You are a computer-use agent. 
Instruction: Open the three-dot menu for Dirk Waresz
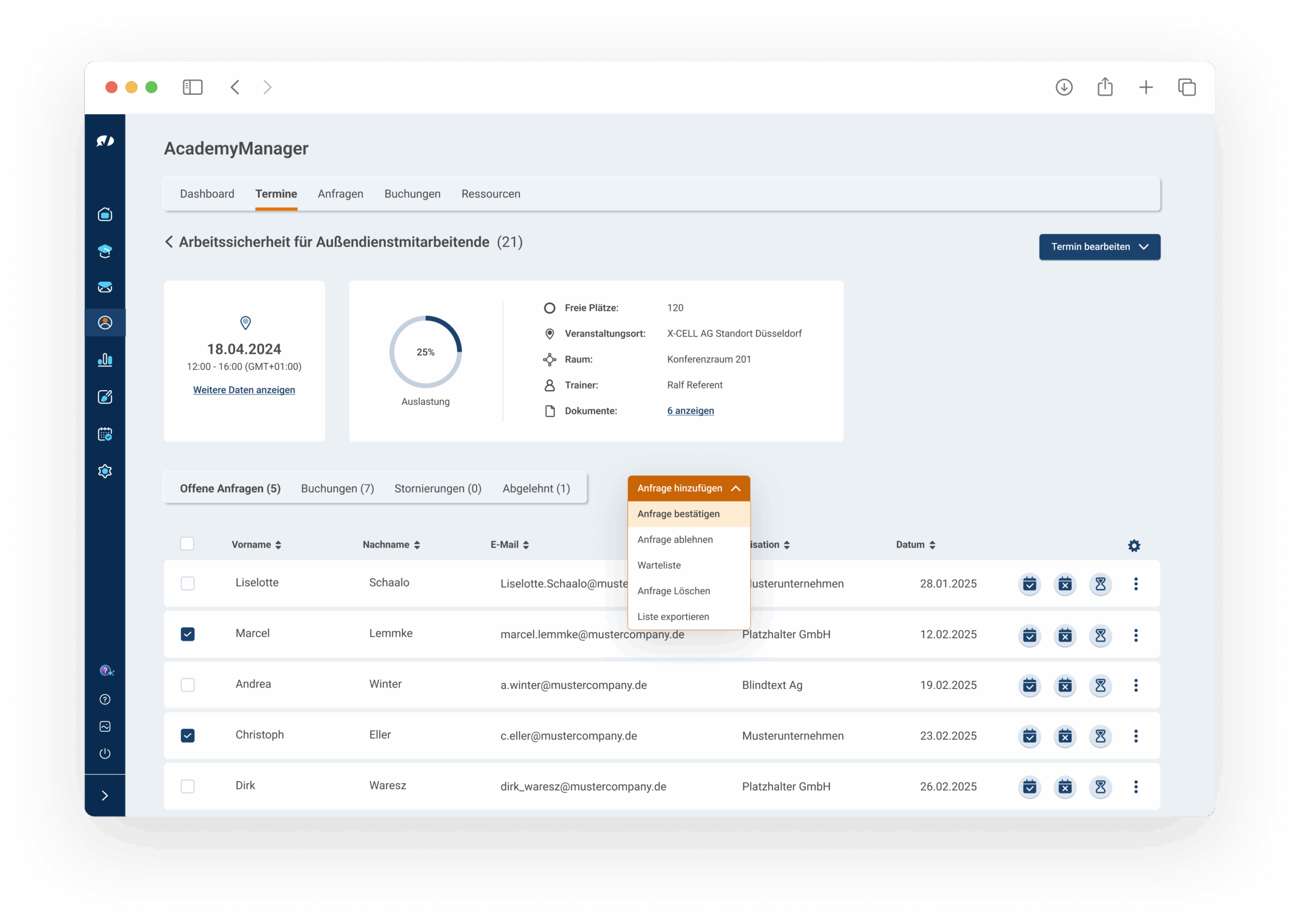[x=1135, y=787]
